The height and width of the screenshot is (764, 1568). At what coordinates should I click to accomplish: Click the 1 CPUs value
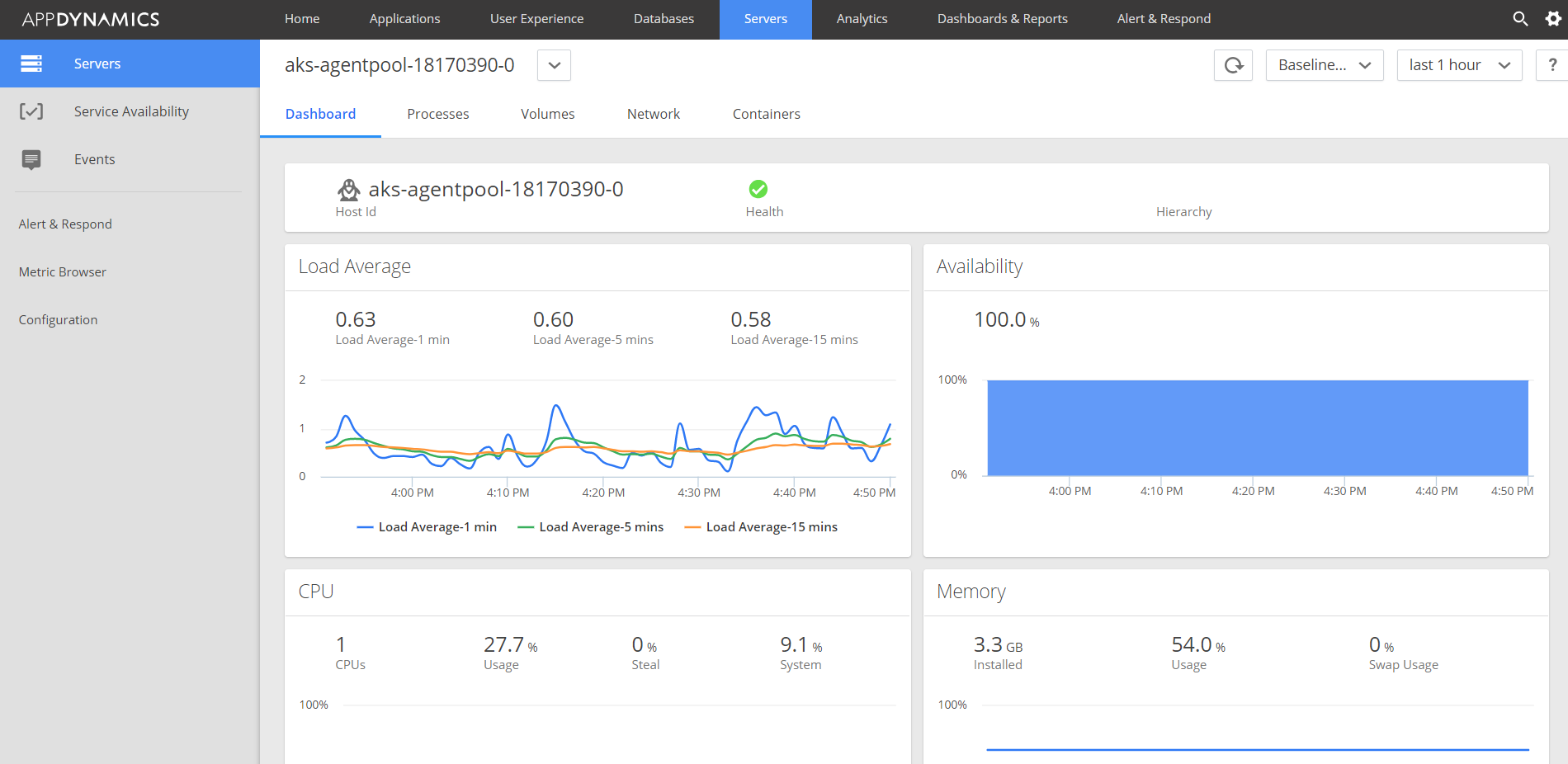pyautogui.click(x=341, y=644)
